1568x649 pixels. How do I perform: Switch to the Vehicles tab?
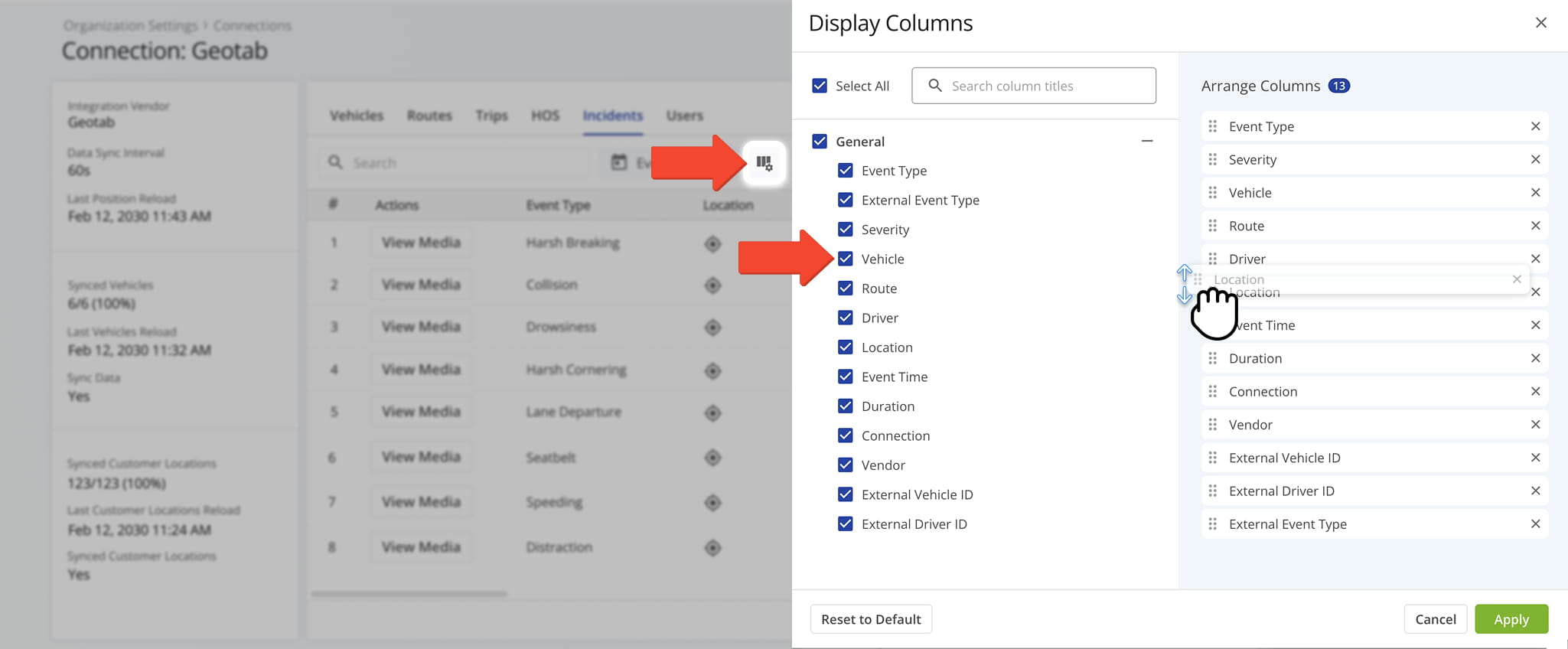[357, 116]
